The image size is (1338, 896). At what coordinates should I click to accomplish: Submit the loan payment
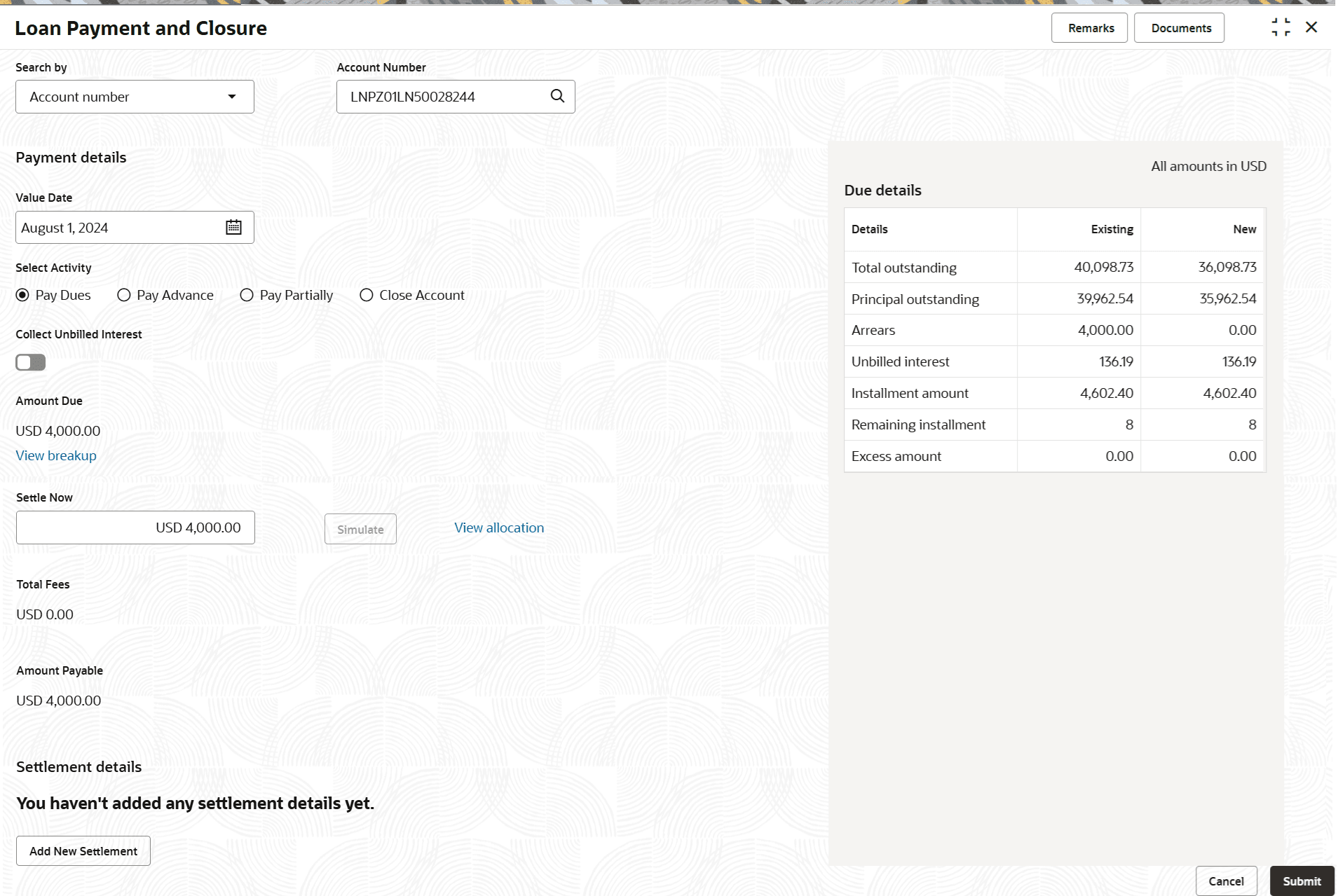point(1302,881)
